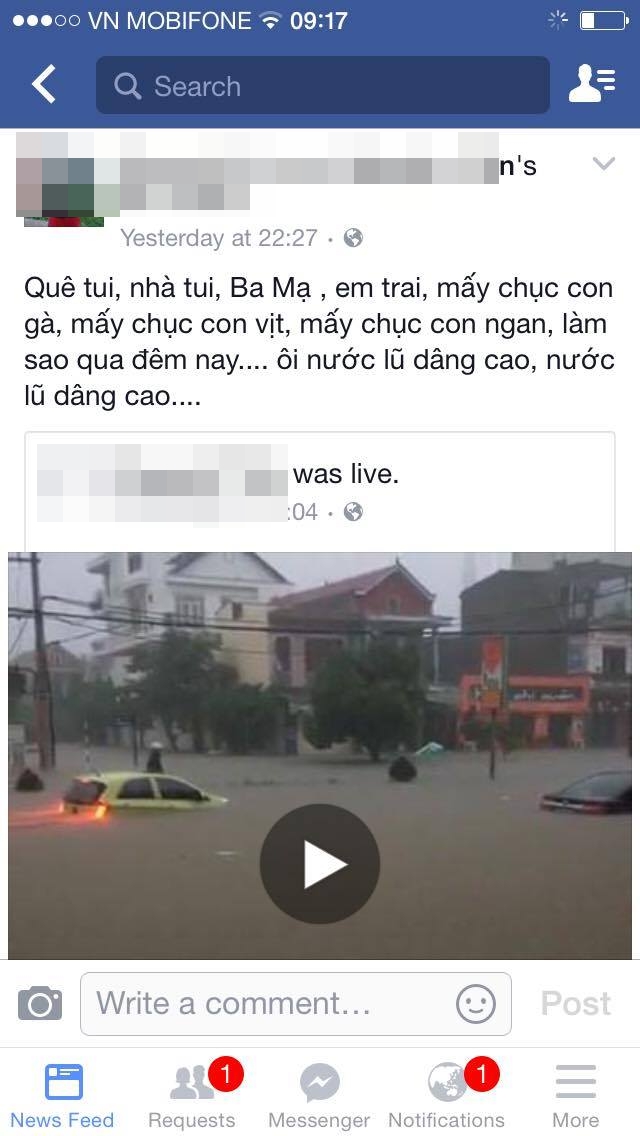Tap the globe icon on shared live post
The image size is (640, 1136).
[x=353, y=512]
